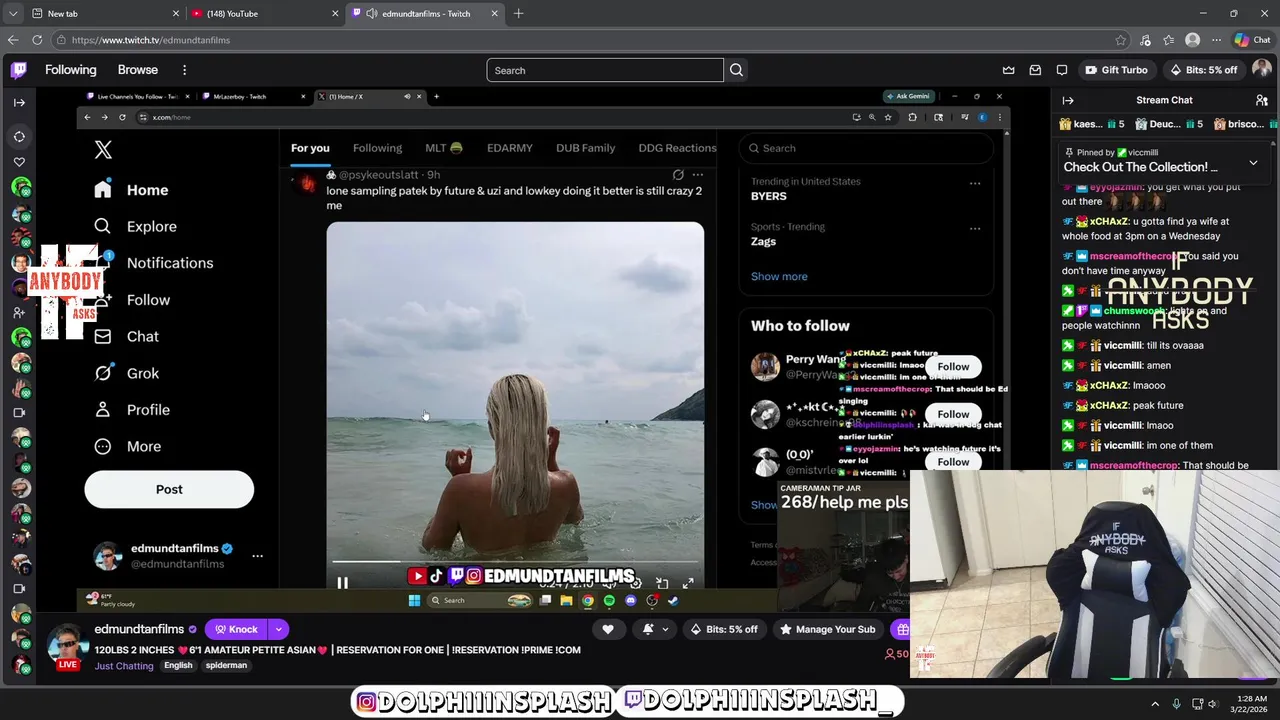This screenshot has width=1280, height=720.
Task: Click 'Stream Chat' header title
Action: (x=1164, y=100)
